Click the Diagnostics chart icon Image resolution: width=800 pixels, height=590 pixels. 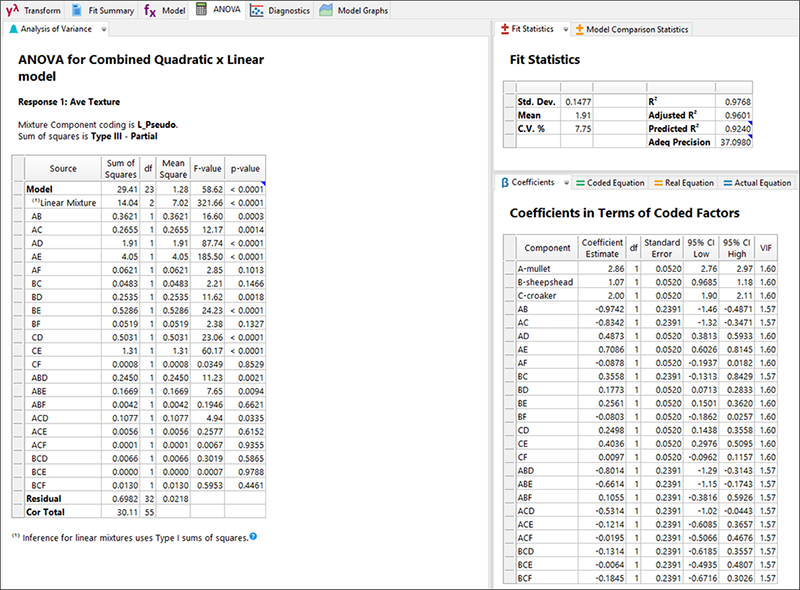coord(257,10)
